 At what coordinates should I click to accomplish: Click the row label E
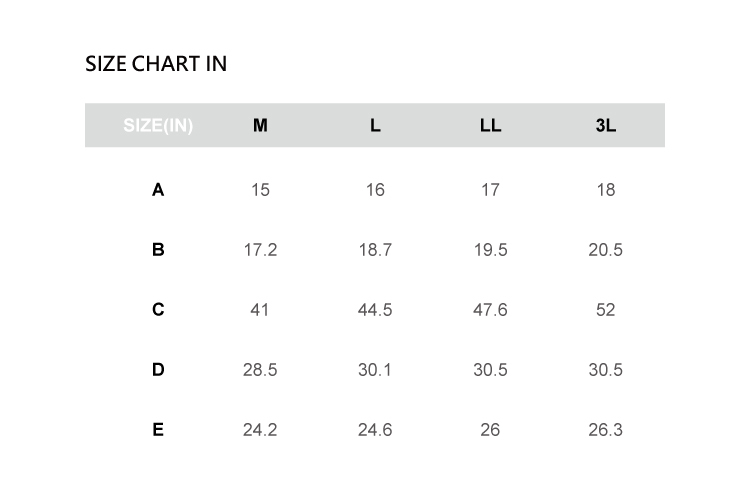tap(158, 429)
